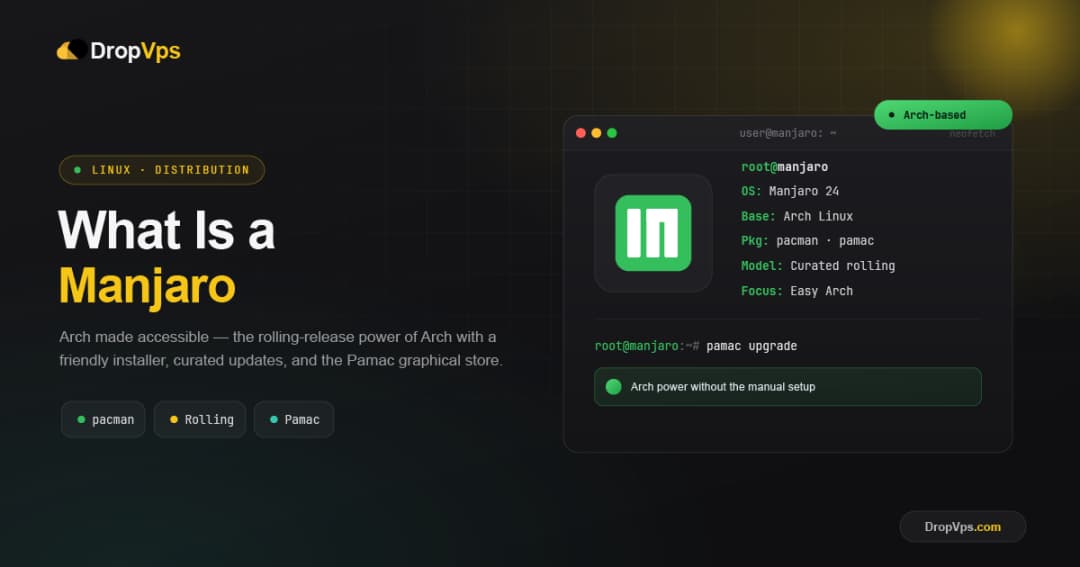Click the 'pamac upgrade' command text
Viewport: 1080px width, 567px height.
tap(751, 346)
